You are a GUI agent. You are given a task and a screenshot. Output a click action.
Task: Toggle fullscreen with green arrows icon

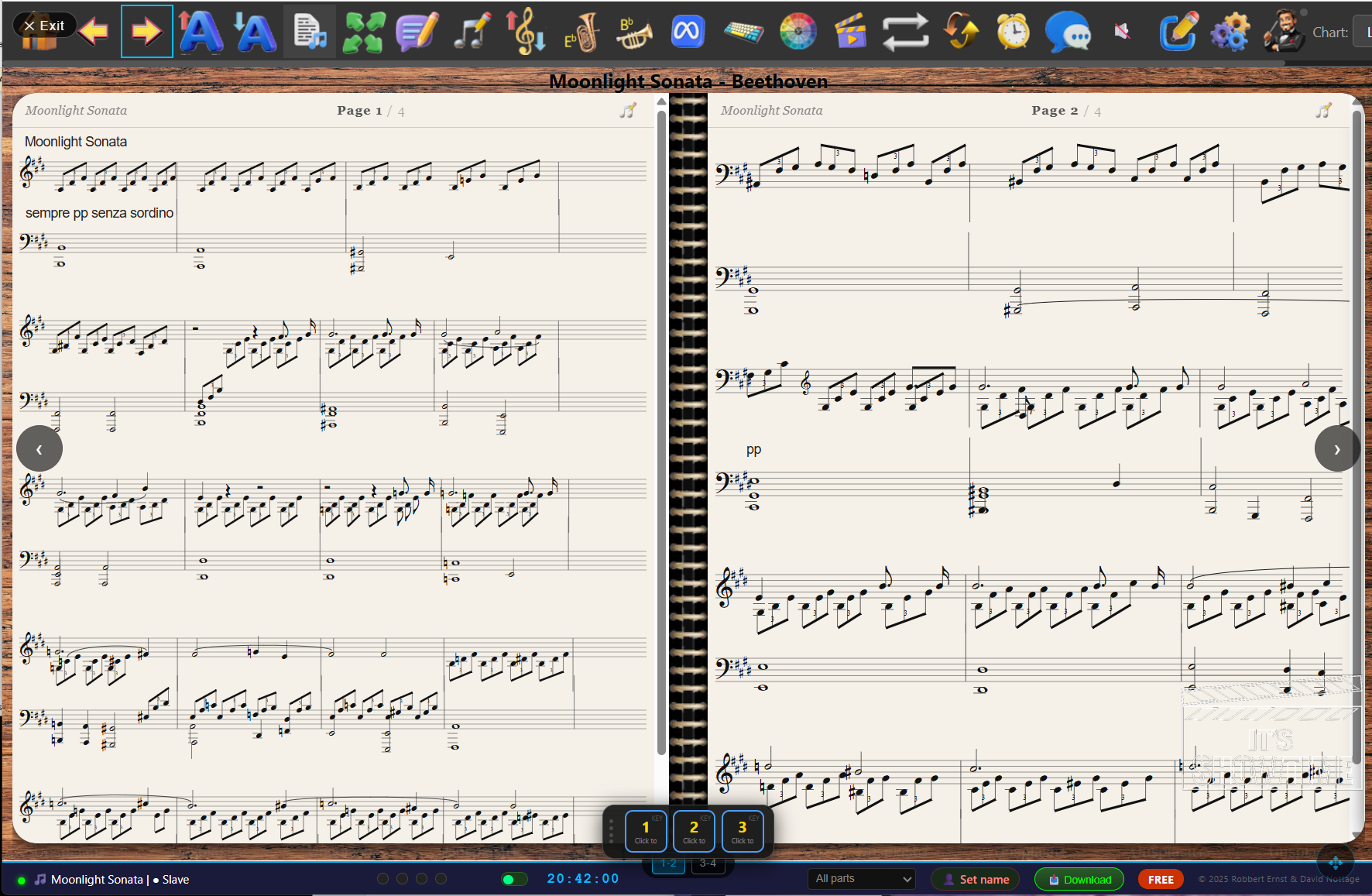(x=364, y=32)
